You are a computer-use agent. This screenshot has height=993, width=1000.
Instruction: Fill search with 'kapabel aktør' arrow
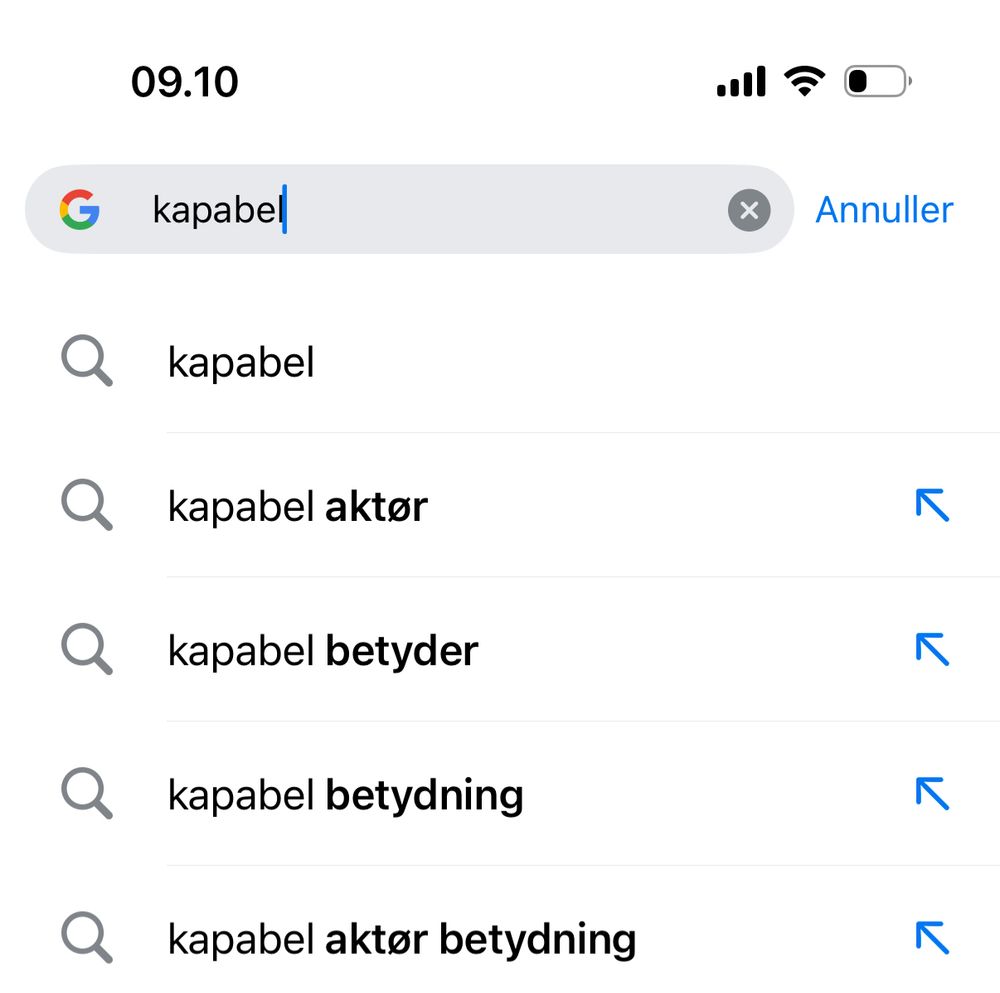(932, 506)
